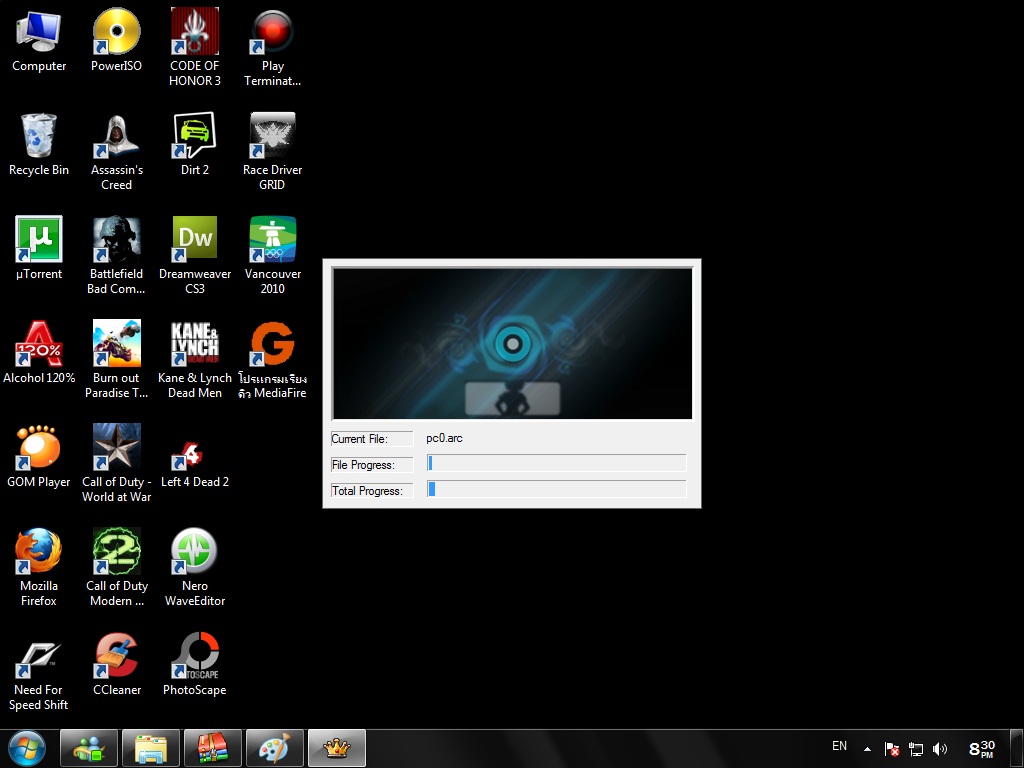Open the volume speaker tray icon
This screenshot has width=1024, height=768.
(940, 749)
